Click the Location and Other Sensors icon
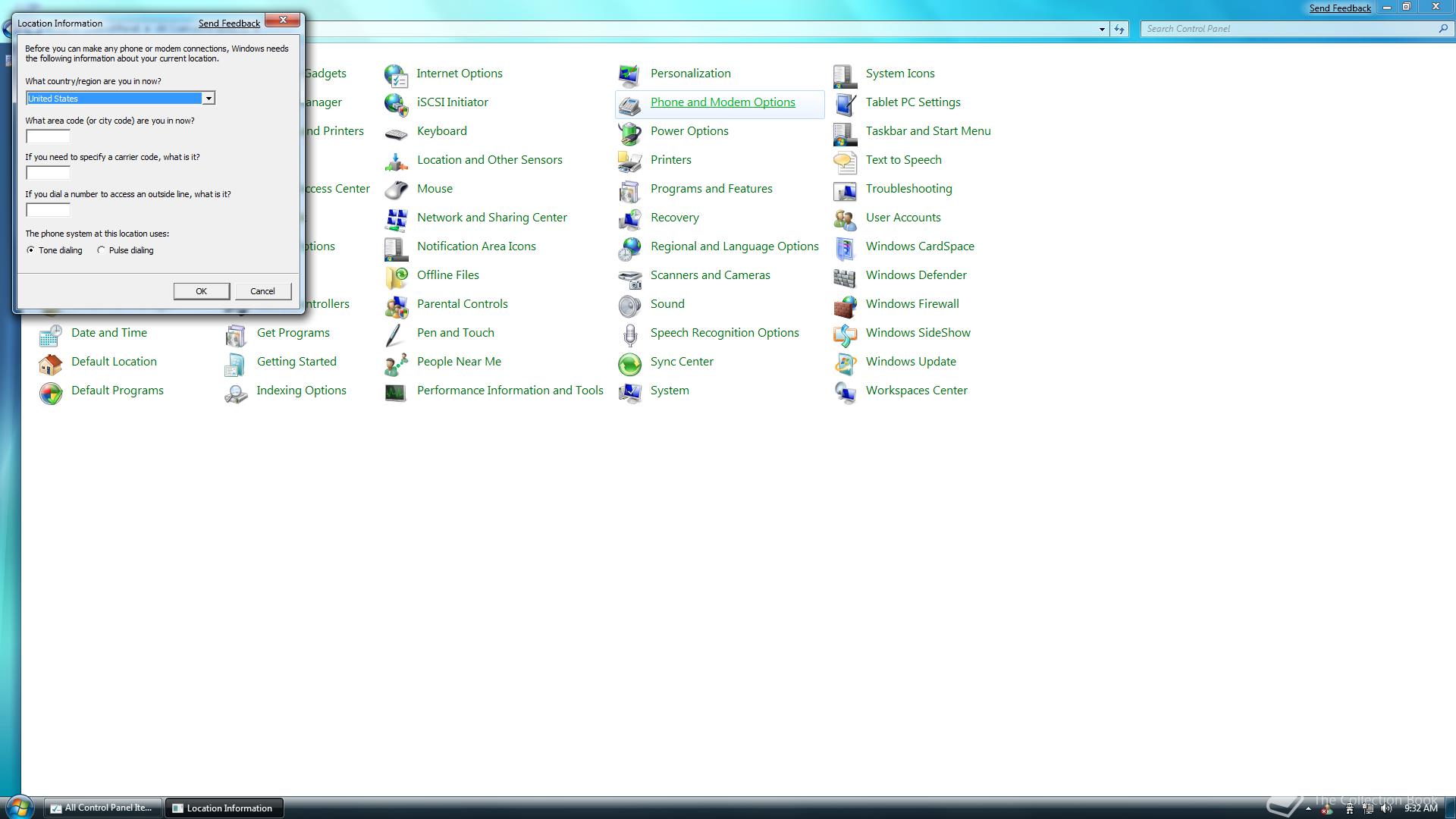 pos(396,162)
